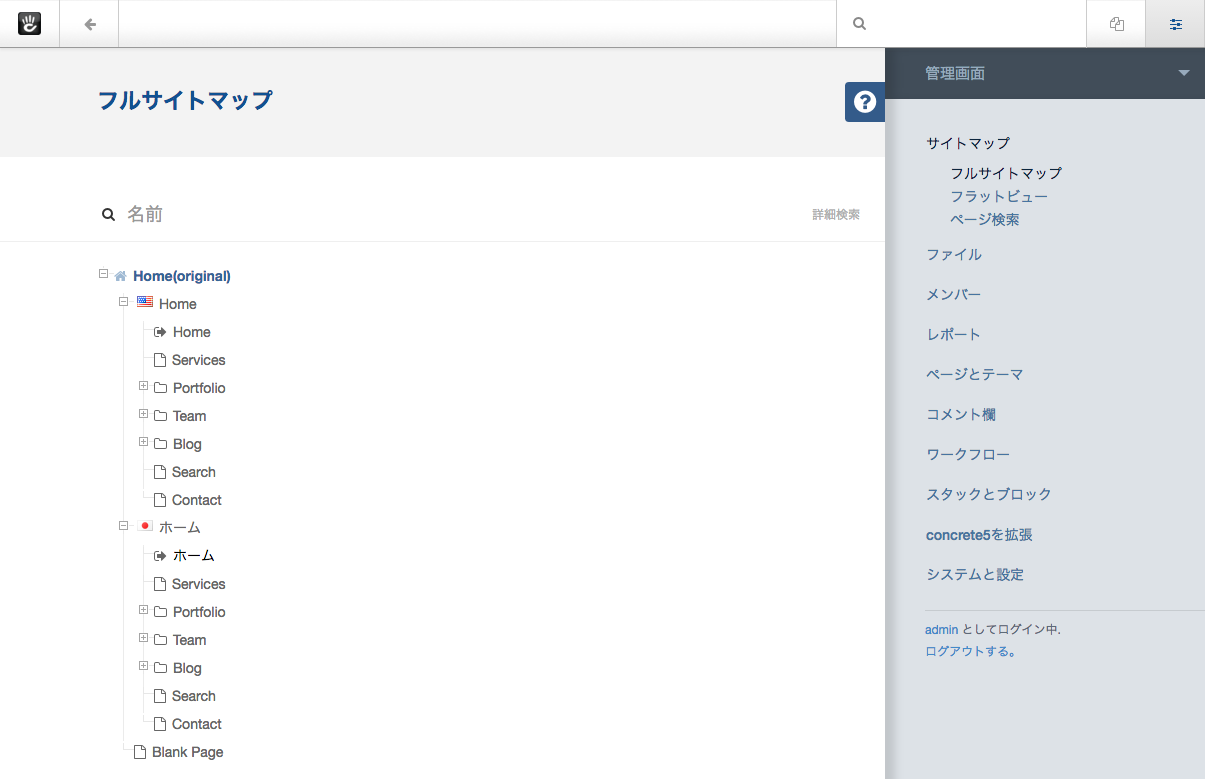The height and width of the screenshot is (779, 1205).
Task: Select the Japanese ホーム language node label
Action: tap(180, 528)
